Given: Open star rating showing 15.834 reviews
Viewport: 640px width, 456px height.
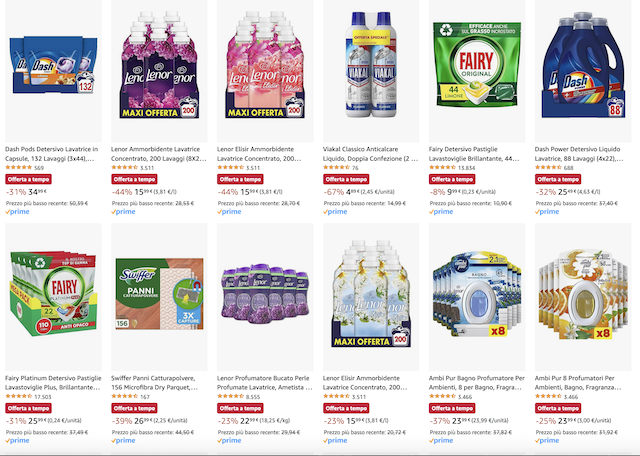Looking at the screenshot, I should click(442, 167).
